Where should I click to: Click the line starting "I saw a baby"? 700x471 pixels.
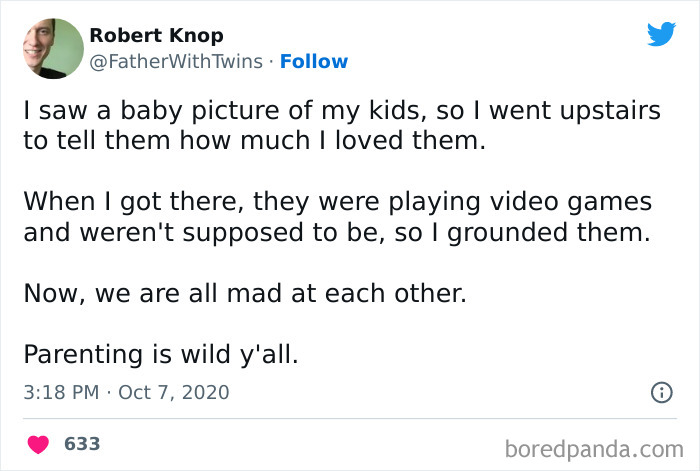point(341,112)
